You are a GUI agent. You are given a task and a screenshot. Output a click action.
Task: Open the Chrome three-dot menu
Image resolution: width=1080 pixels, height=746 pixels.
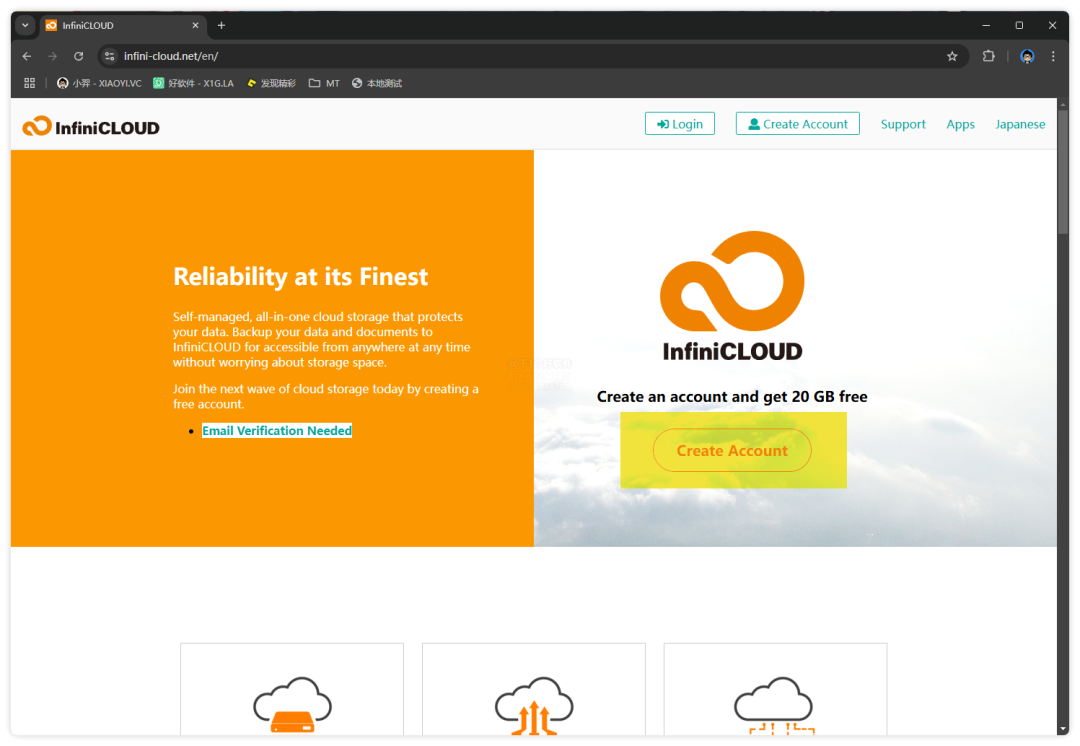pos(1053,56)
